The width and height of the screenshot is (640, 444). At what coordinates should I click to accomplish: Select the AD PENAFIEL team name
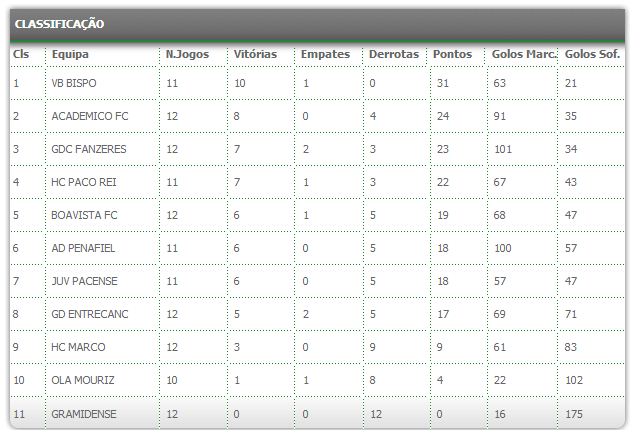click(83, 248)
